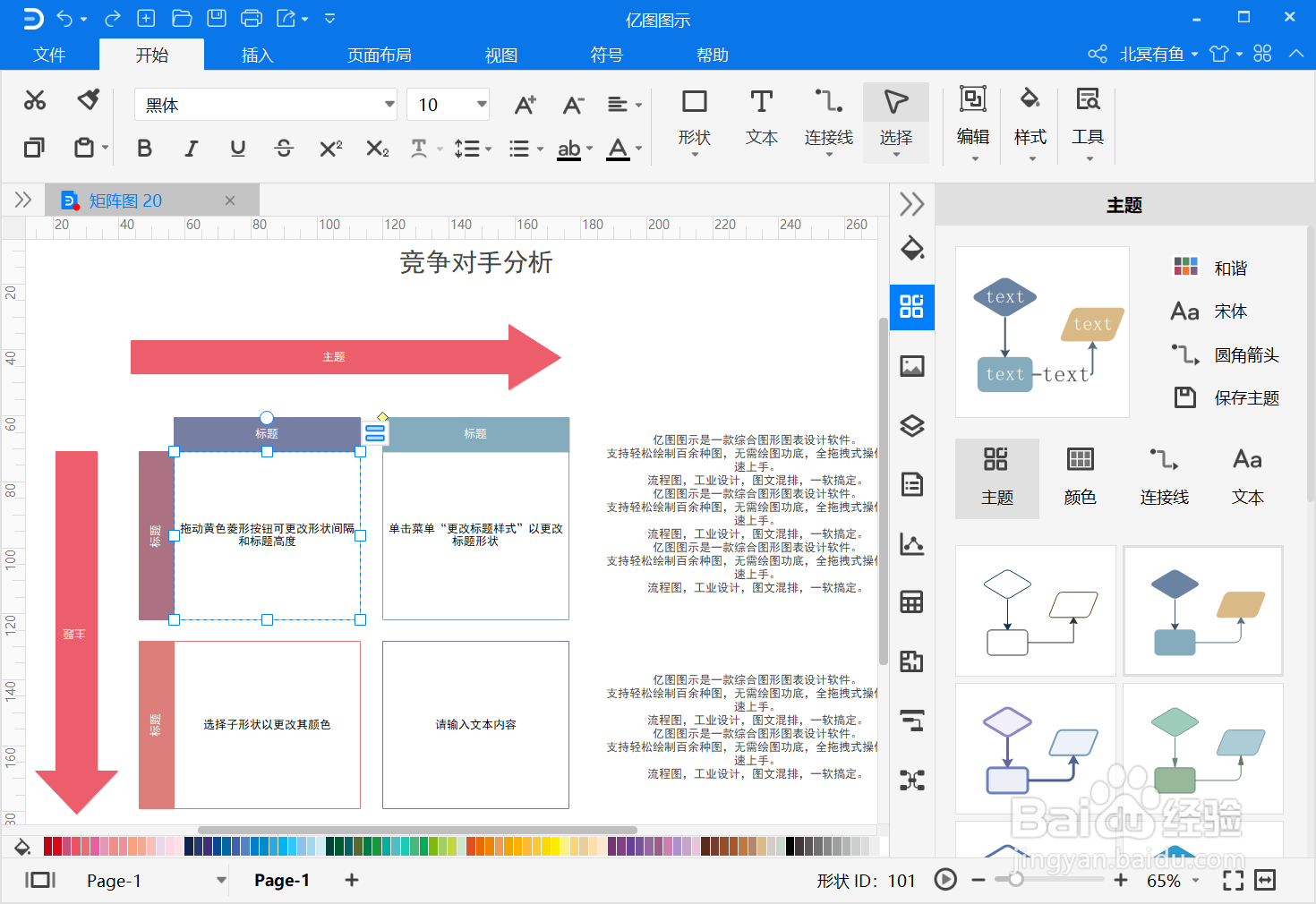Select the 形状 shape tool
Viewport: 1316px width, 904px height.
[x=694, y=123]
